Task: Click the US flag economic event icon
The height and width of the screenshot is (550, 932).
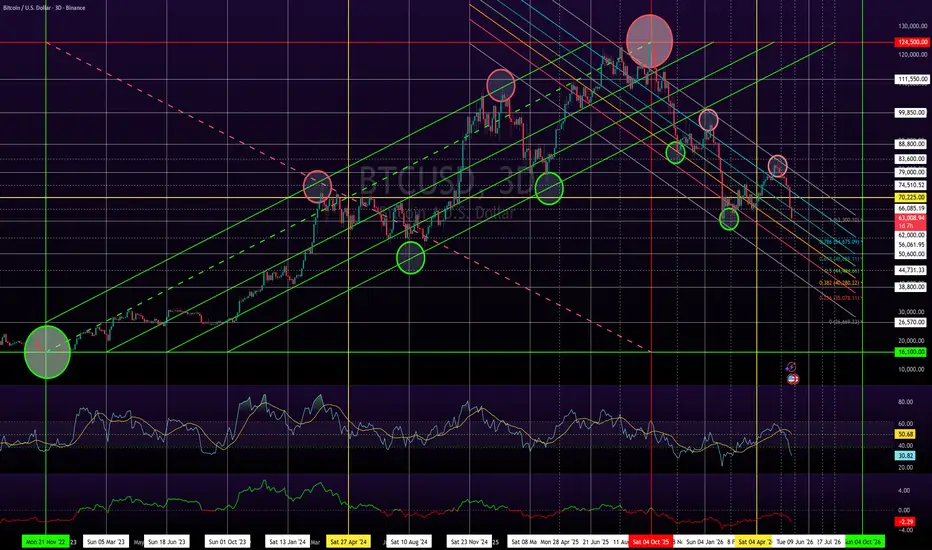Action: pyautogui.click(x=792, y=378)
